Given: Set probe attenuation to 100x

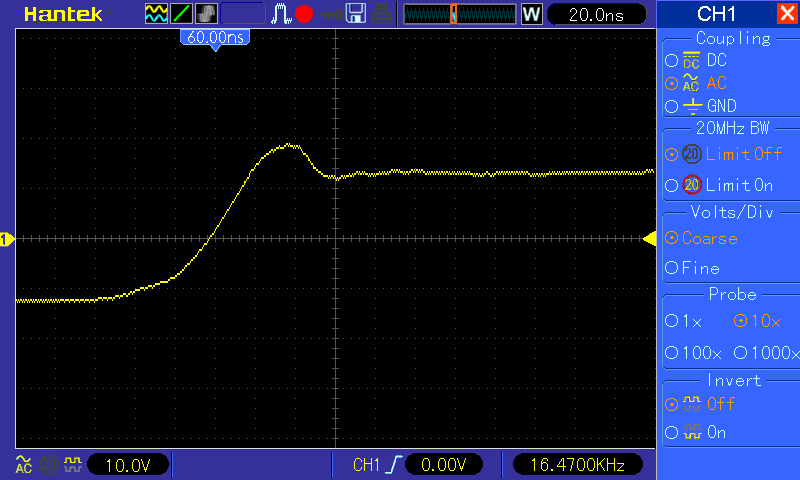Looking at the screenshot, I should tap(693, 352).
